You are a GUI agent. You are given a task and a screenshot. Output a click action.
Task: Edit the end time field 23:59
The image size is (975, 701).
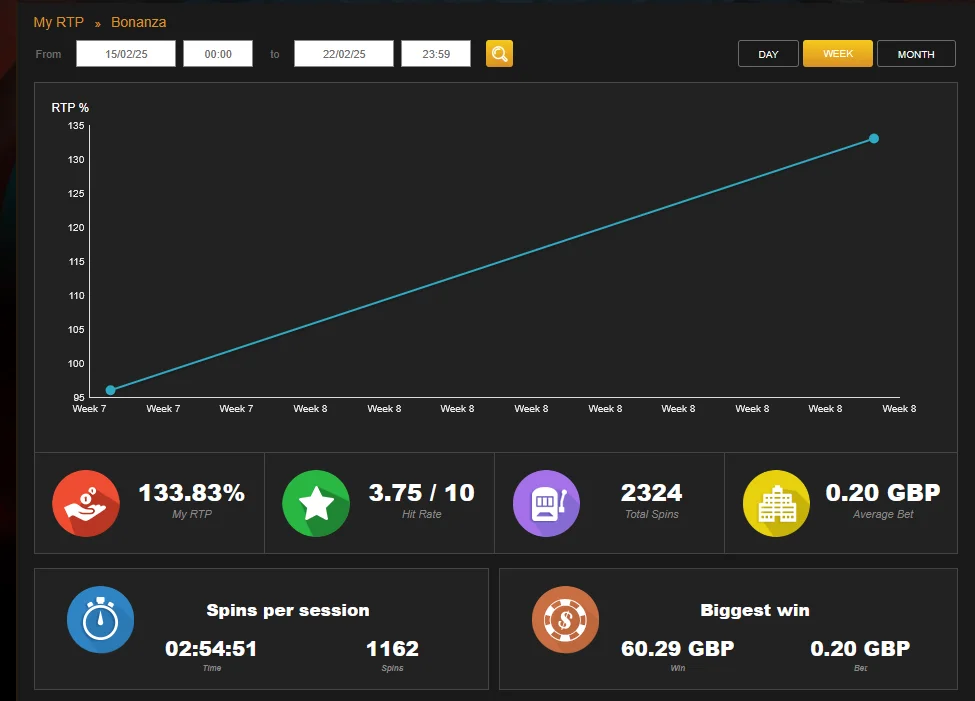pos(436,53)
